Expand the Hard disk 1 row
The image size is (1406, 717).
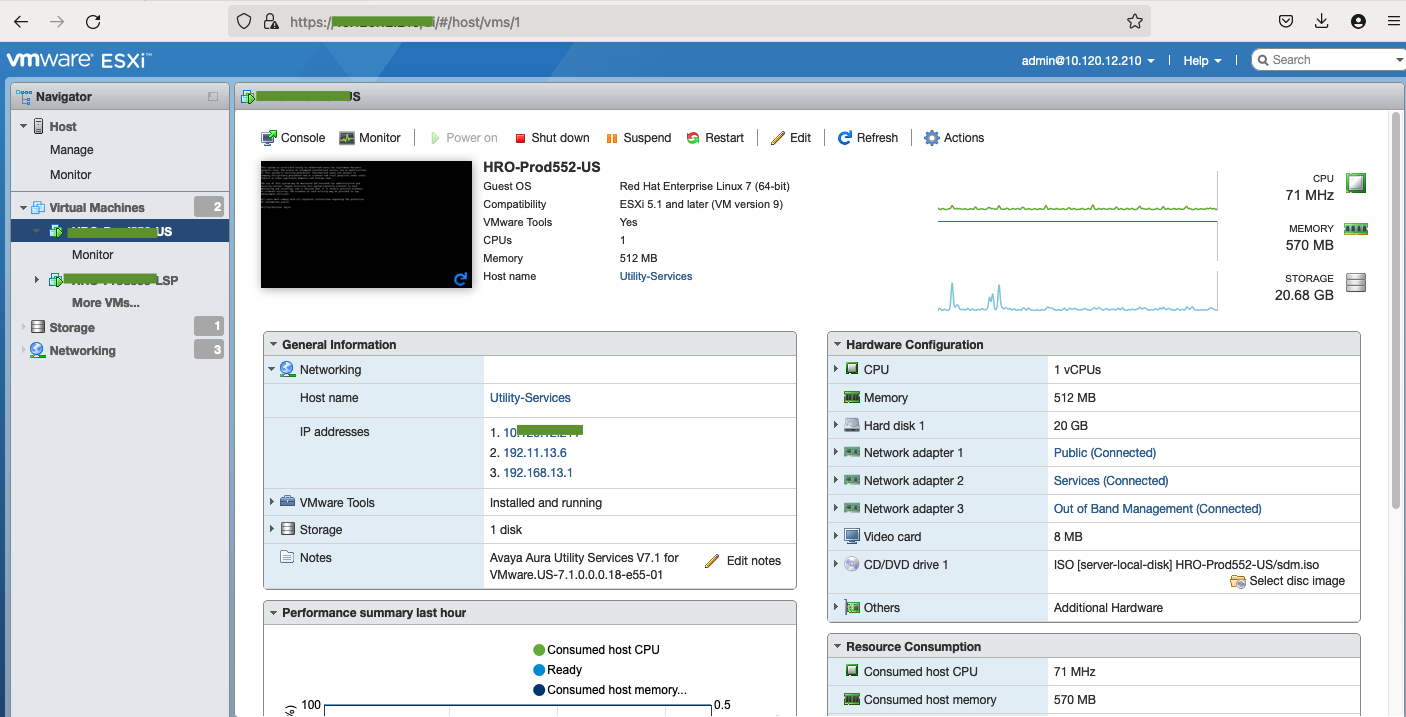836,425
